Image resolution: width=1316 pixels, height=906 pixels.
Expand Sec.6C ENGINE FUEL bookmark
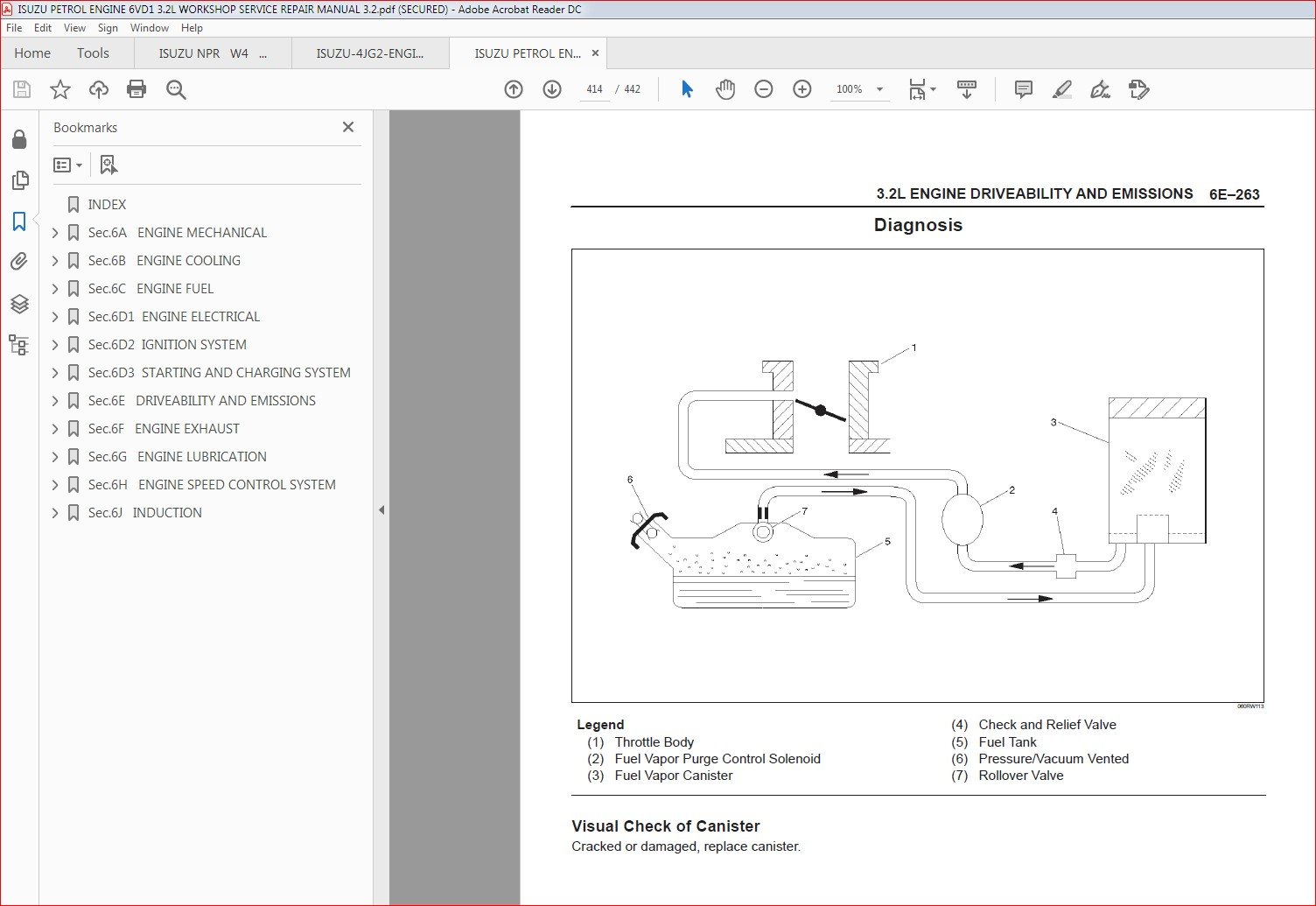pyautogui.click(x=55, y=289)
